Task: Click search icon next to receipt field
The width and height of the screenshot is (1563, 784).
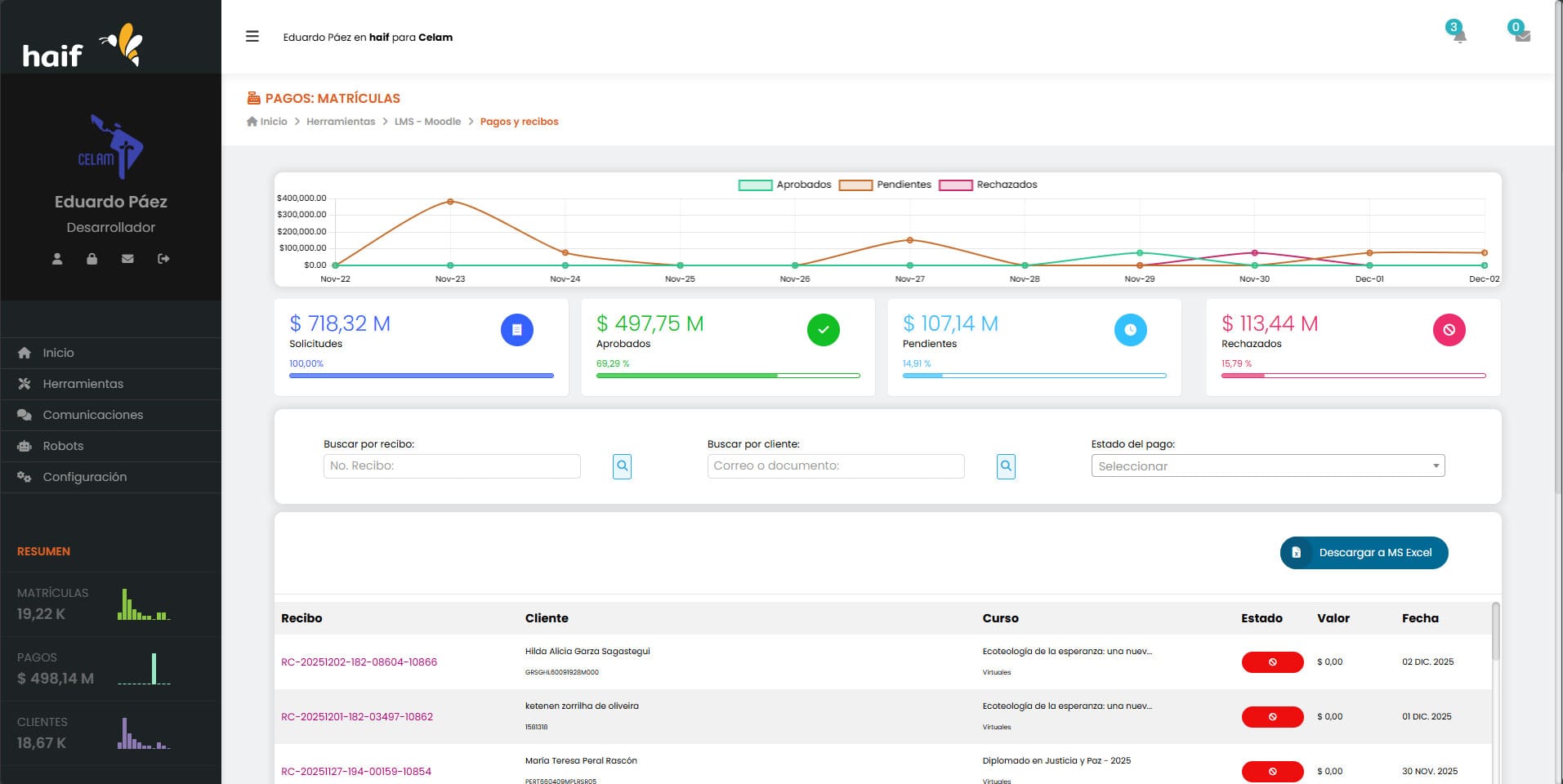Action: (x=622, y=466)
